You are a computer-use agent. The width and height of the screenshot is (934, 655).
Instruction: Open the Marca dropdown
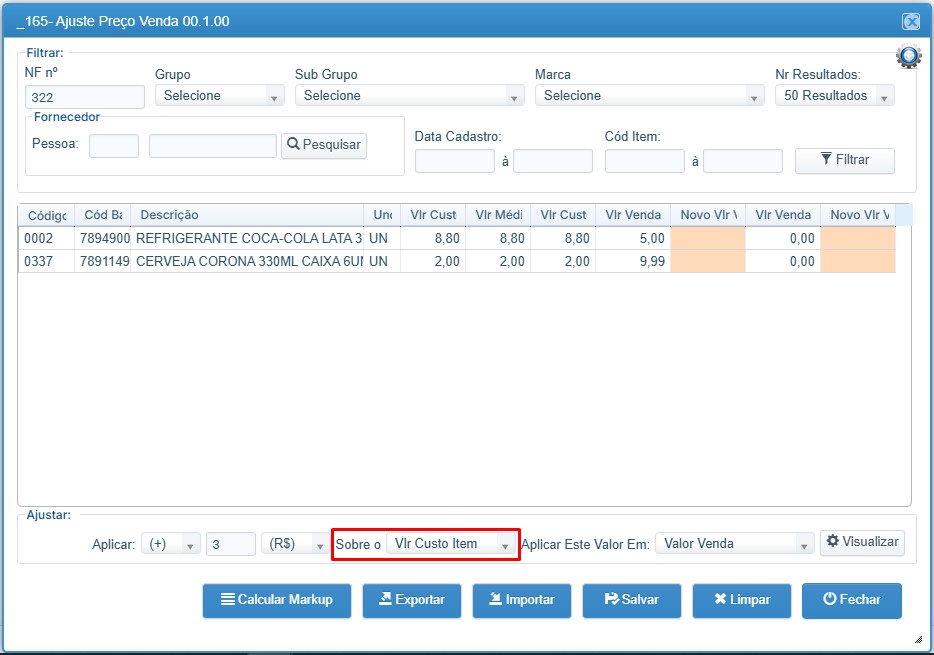coord(650,96)
